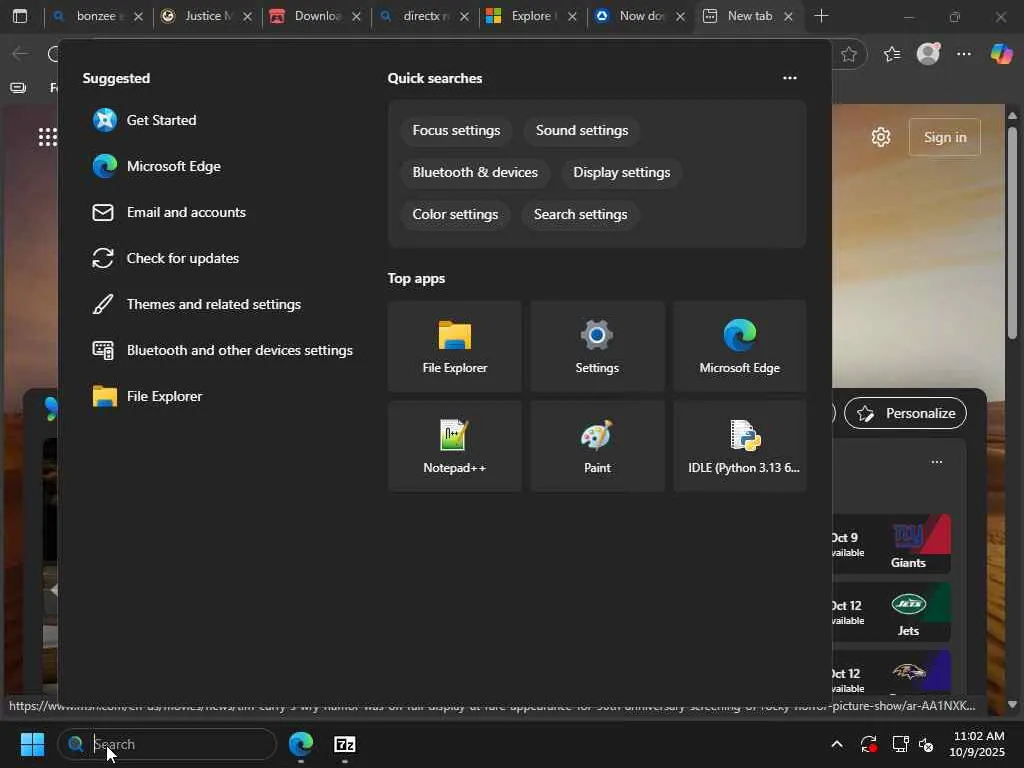Screen dimensions: 1024x768
Task: Open File Explorer in Suggested list
Action: [x=148, y=396]
